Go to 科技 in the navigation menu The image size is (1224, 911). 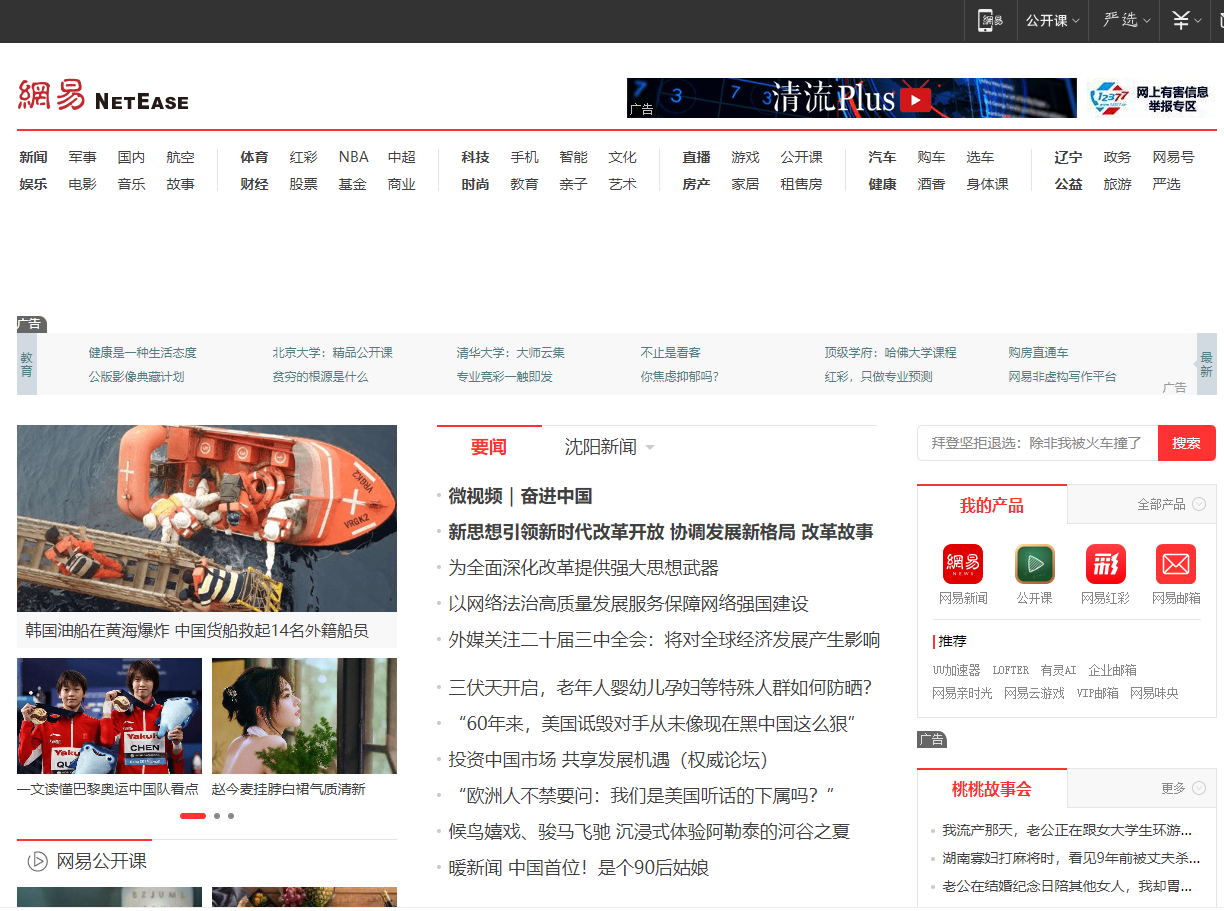[475, 157]
